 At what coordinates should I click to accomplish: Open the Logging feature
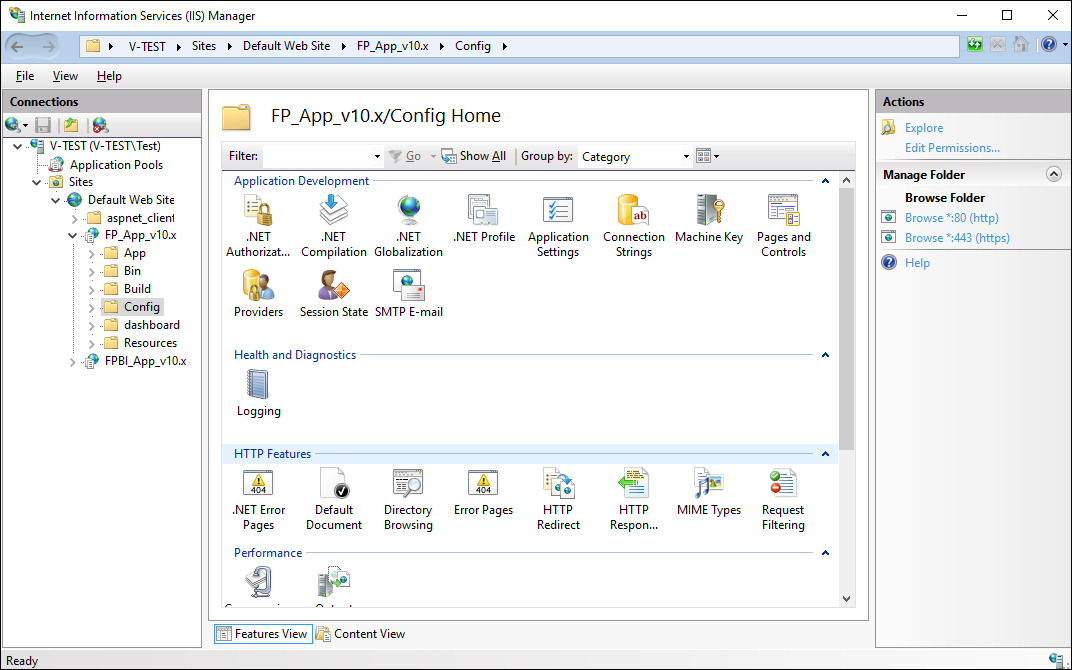click(258, 393)
